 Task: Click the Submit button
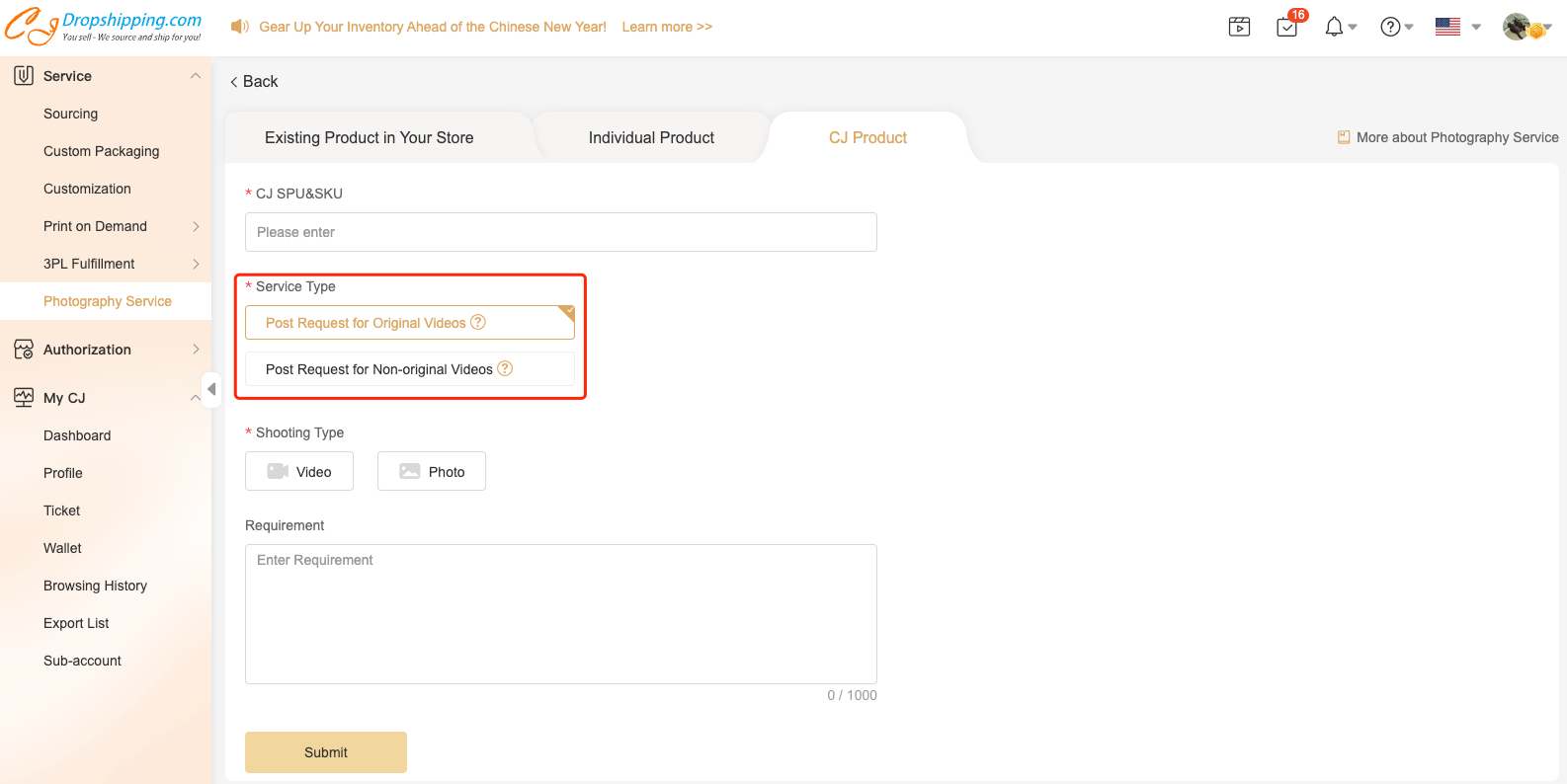coord(326,752)
